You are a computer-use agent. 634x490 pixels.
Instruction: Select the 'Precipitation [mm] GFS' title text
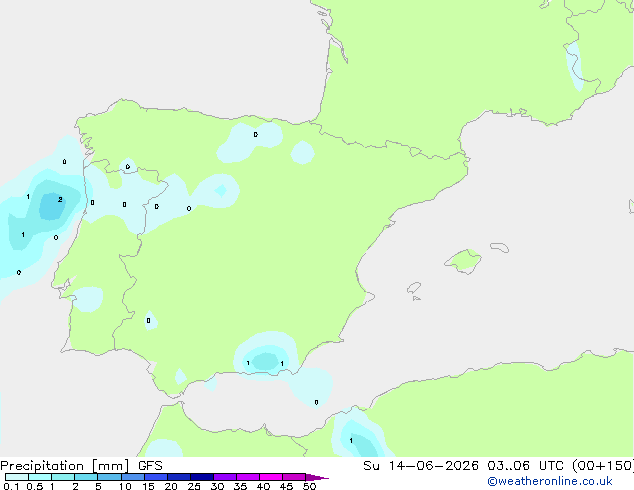pyautogui.click(x=81, y=466)
